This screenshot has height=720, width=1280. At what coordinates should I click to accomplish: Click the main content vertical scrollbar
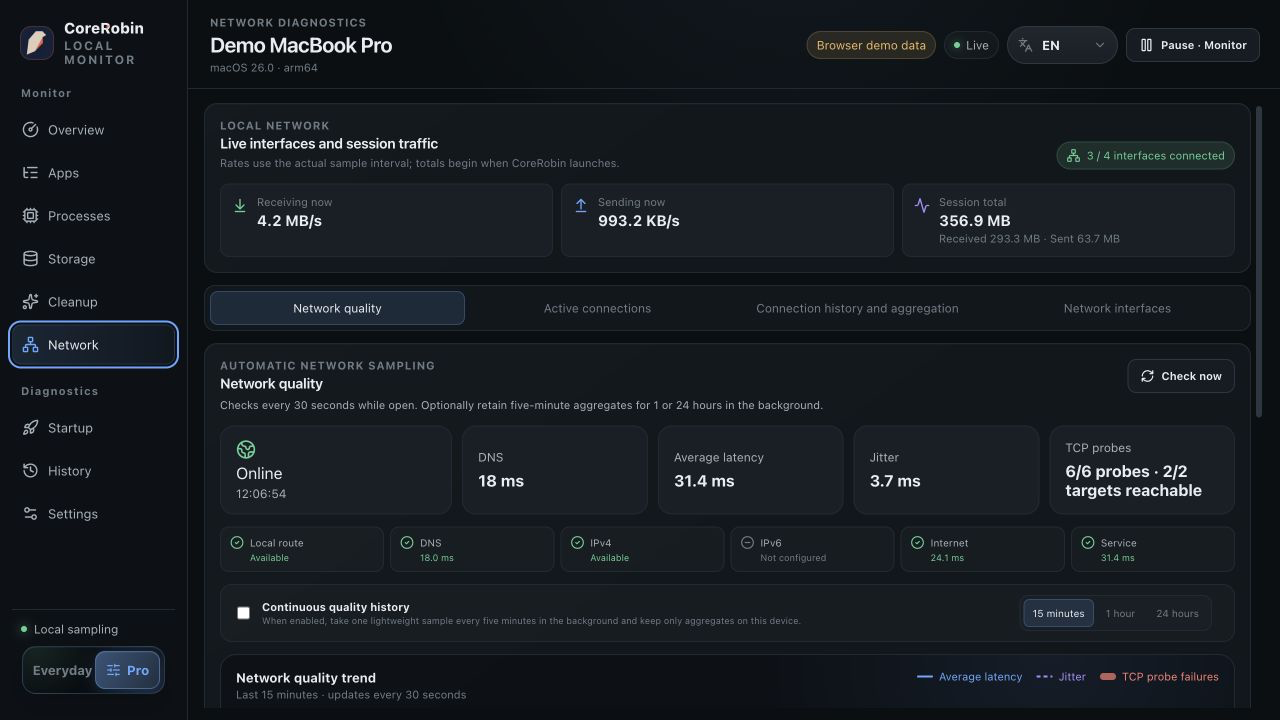(x=1259, y=262)
